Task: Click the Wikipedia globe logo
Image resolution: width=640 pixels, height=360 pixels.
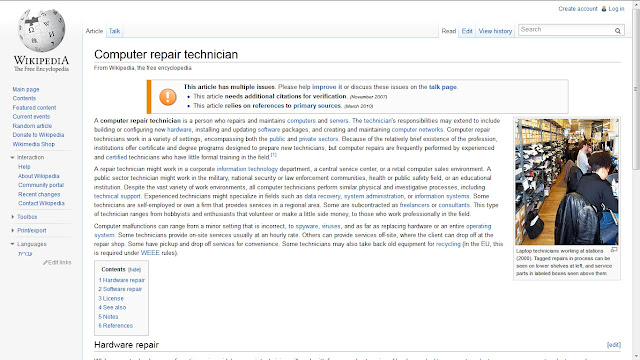Action: 41,31
